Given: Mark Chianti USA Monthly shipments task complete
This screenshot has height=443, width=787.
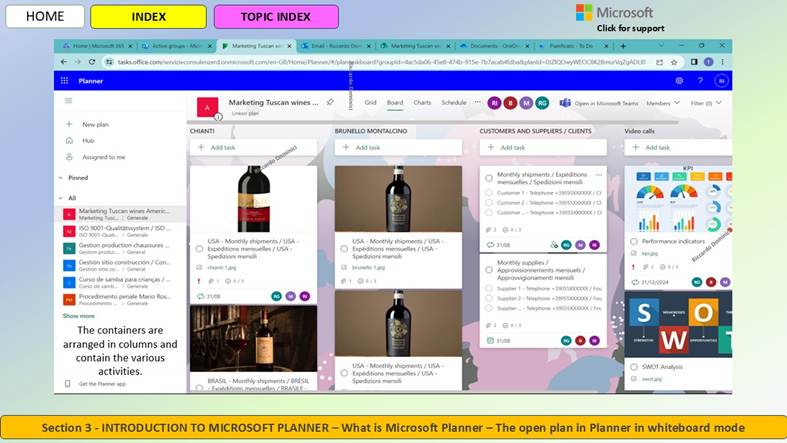Looking at the screenshot, I should tap(199, 249).
